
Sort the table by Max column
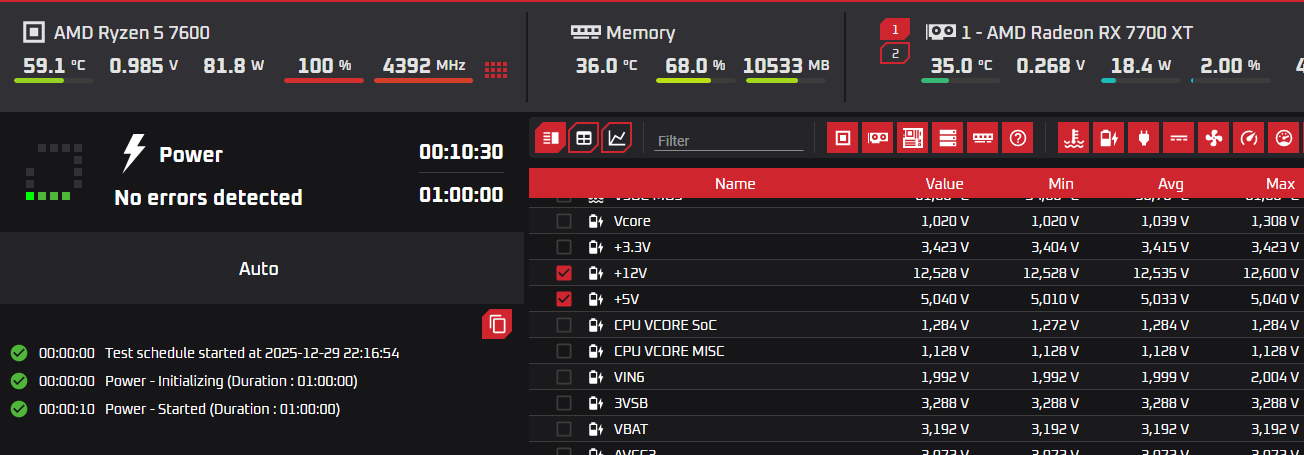click(1280, 183)
